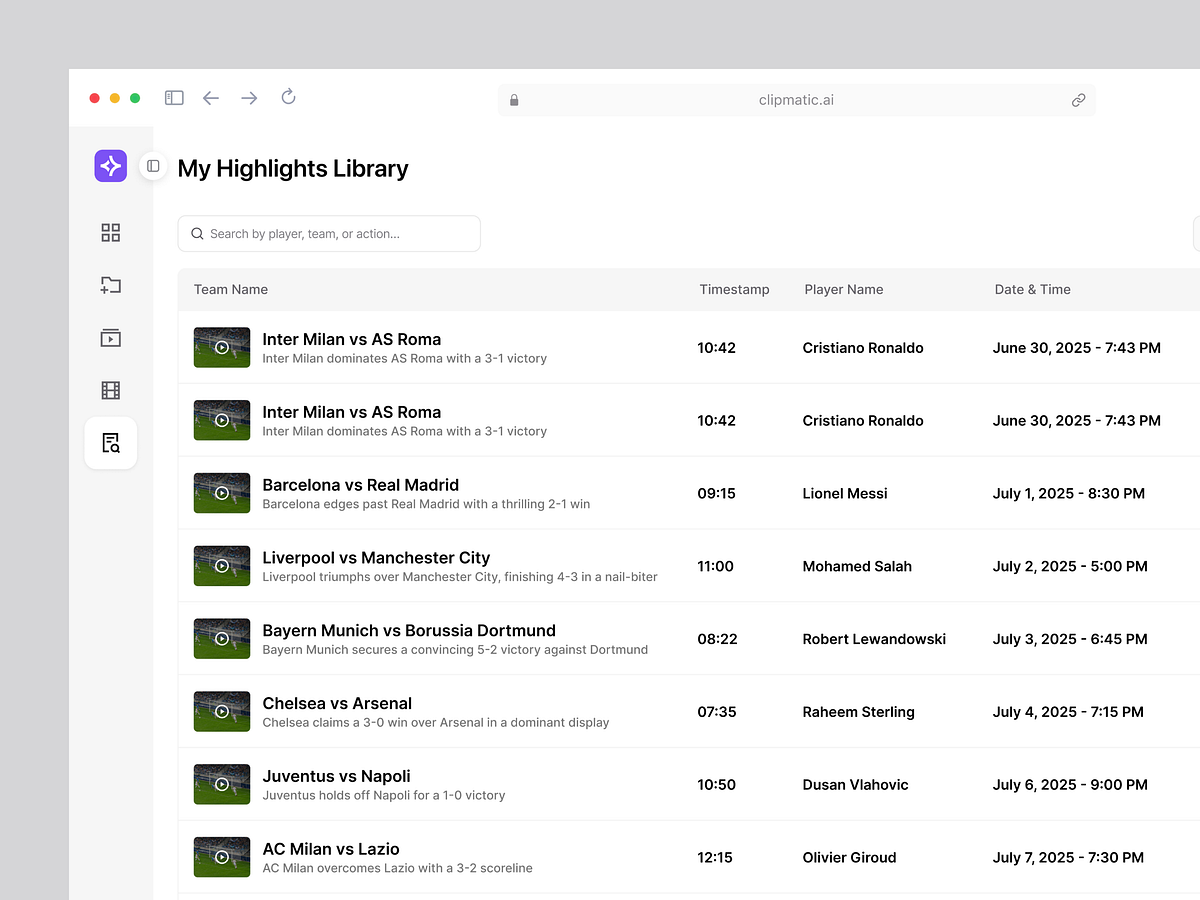The image size is (1200, 900).
Task: Open the Bayern Munich vs Borussia Dortmund title
Action: pyautogui.click(x=409, y=631)
